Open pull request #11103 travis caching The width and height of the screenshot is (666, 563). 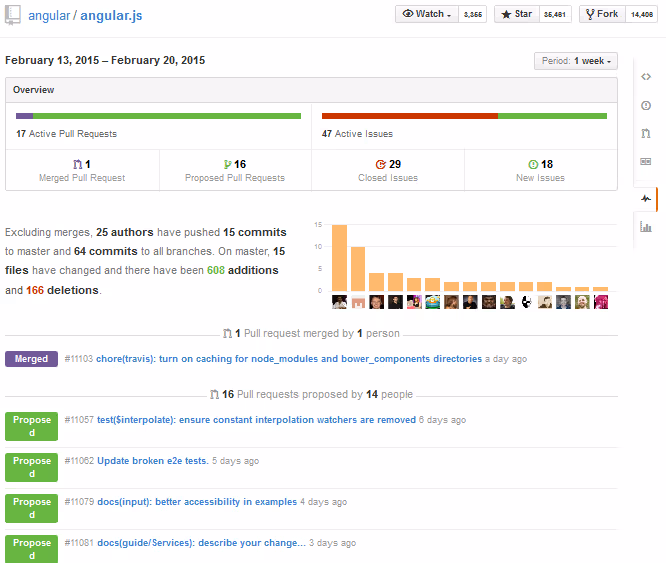click(x=289, y=359)
